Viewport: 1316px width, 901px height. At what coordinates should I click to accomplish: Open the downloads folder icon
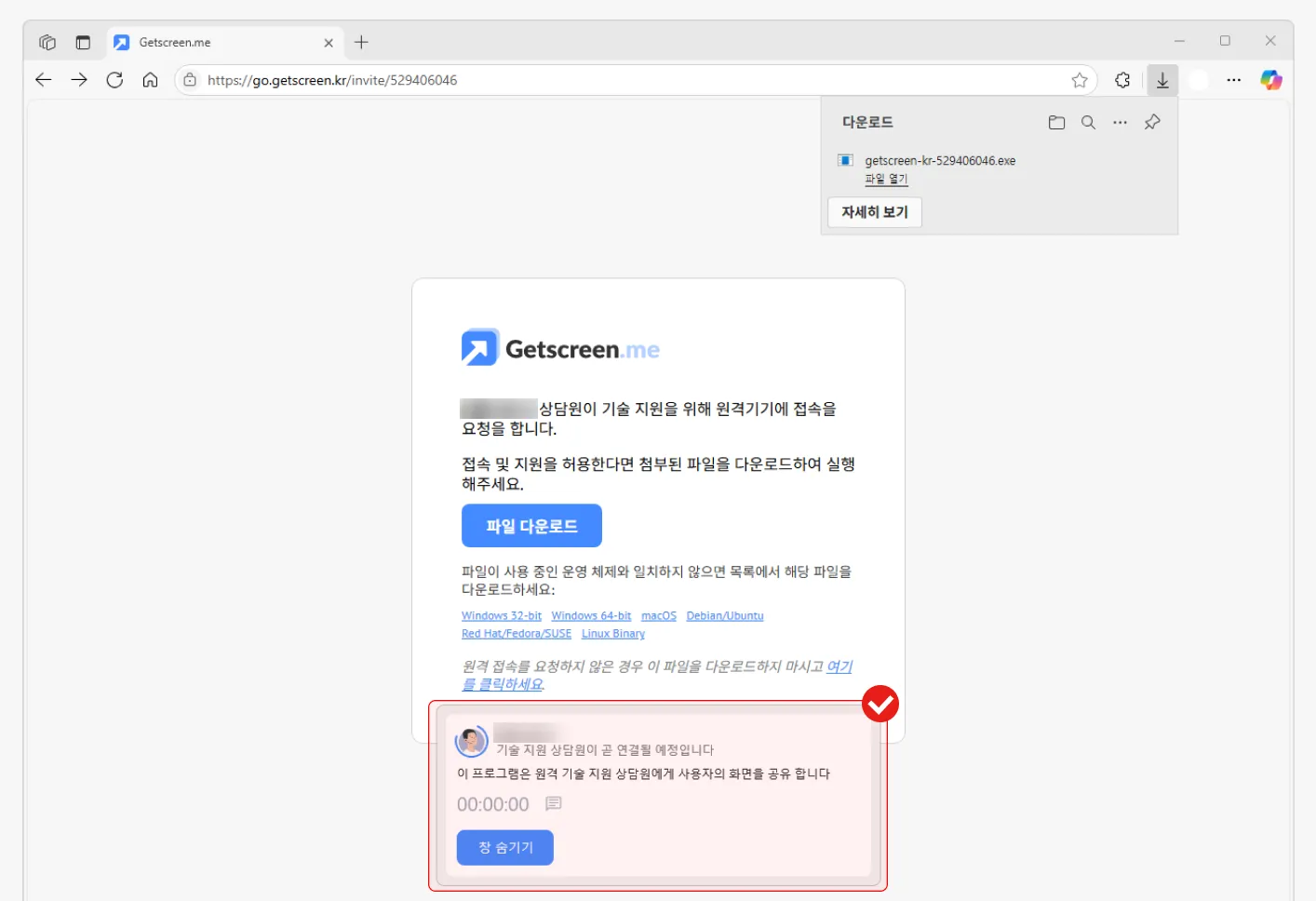coord(1056,121)
